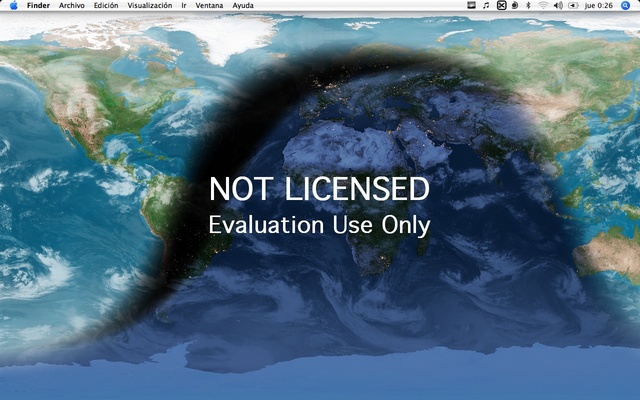Click the displays icon in menu bar
The width and height of the screenshot is (640, 400).
pyautogui.click(x=471, y=5)
